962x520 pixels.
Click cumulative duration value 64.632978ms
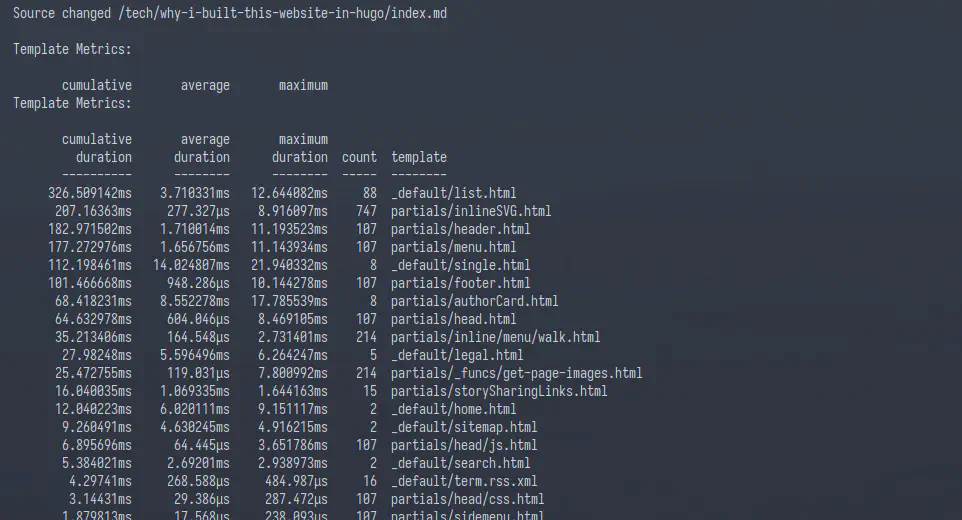coord(93,319)
